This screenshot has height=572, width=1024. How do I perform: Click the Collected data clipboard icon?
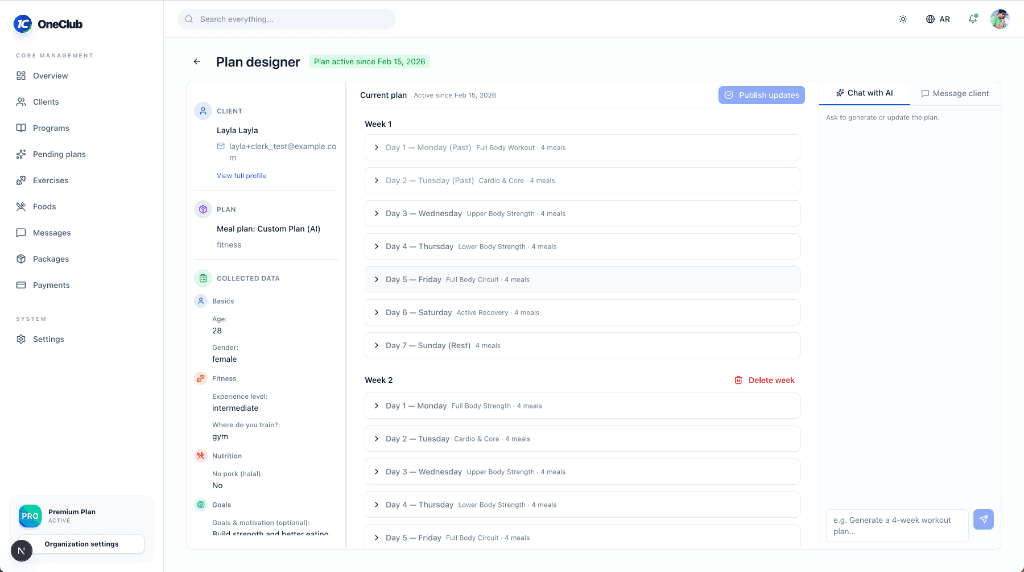203,278
